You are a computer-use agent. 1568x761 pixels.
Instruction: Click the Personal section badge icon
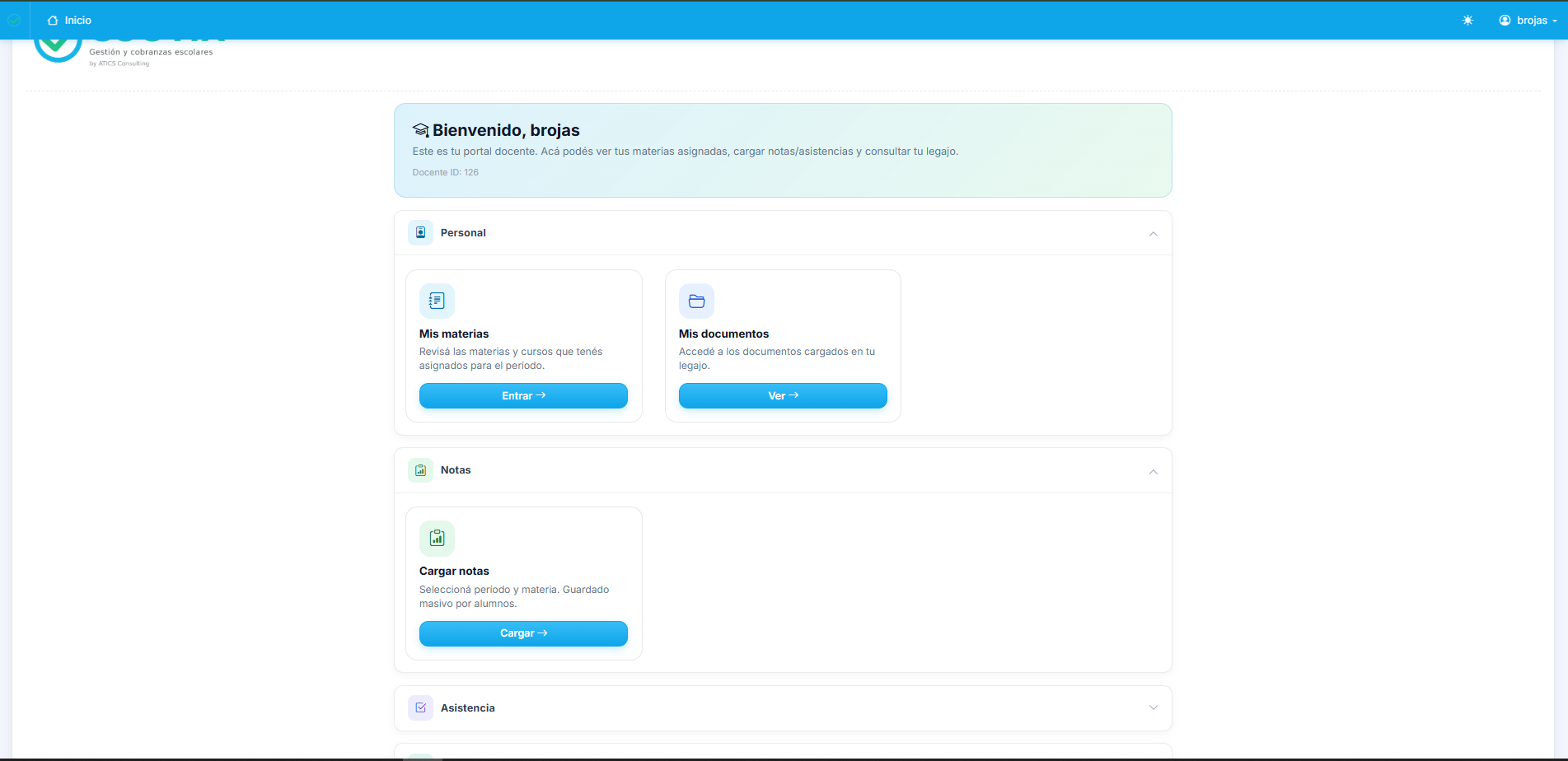[420, 233]
